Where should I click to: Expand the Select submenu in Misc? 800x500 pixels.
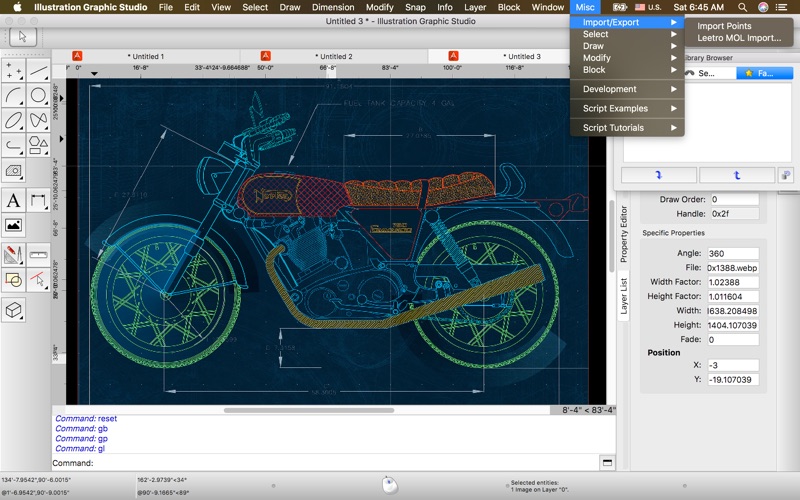(x=627, y=34)
